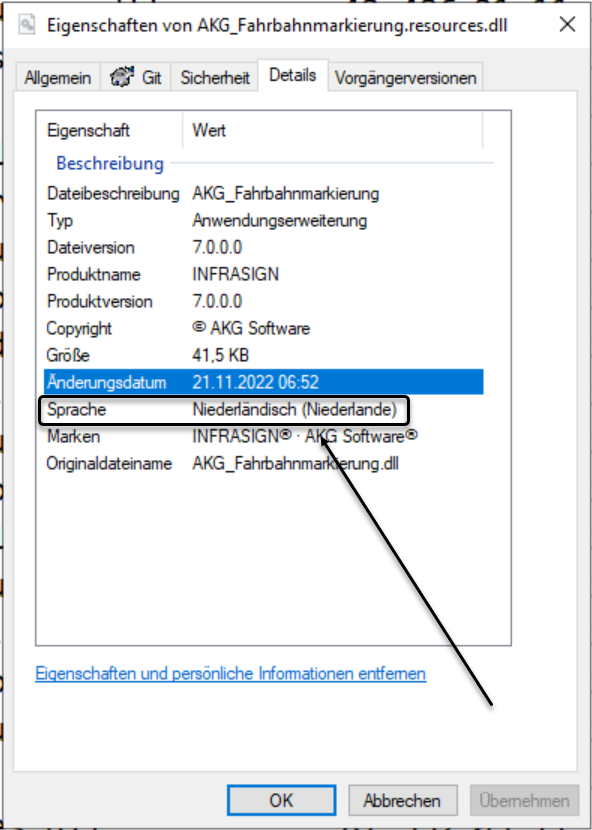This screenshot has width=592, height=830.
Task: Select the Originaldateiname property row
Action: point(264,464)
